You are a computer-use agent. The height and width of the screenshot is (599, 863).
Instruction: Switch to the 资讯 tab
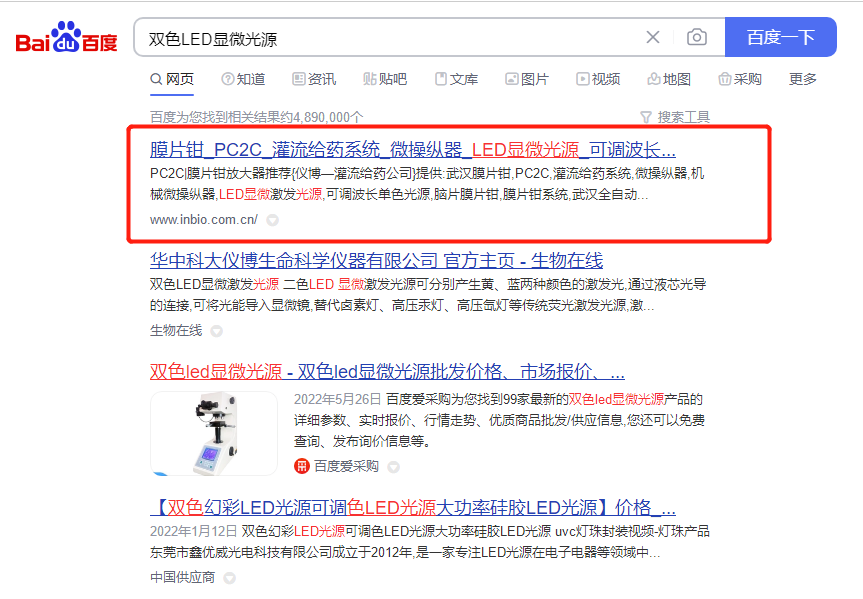pyautogui.click(x=314, y=79)
